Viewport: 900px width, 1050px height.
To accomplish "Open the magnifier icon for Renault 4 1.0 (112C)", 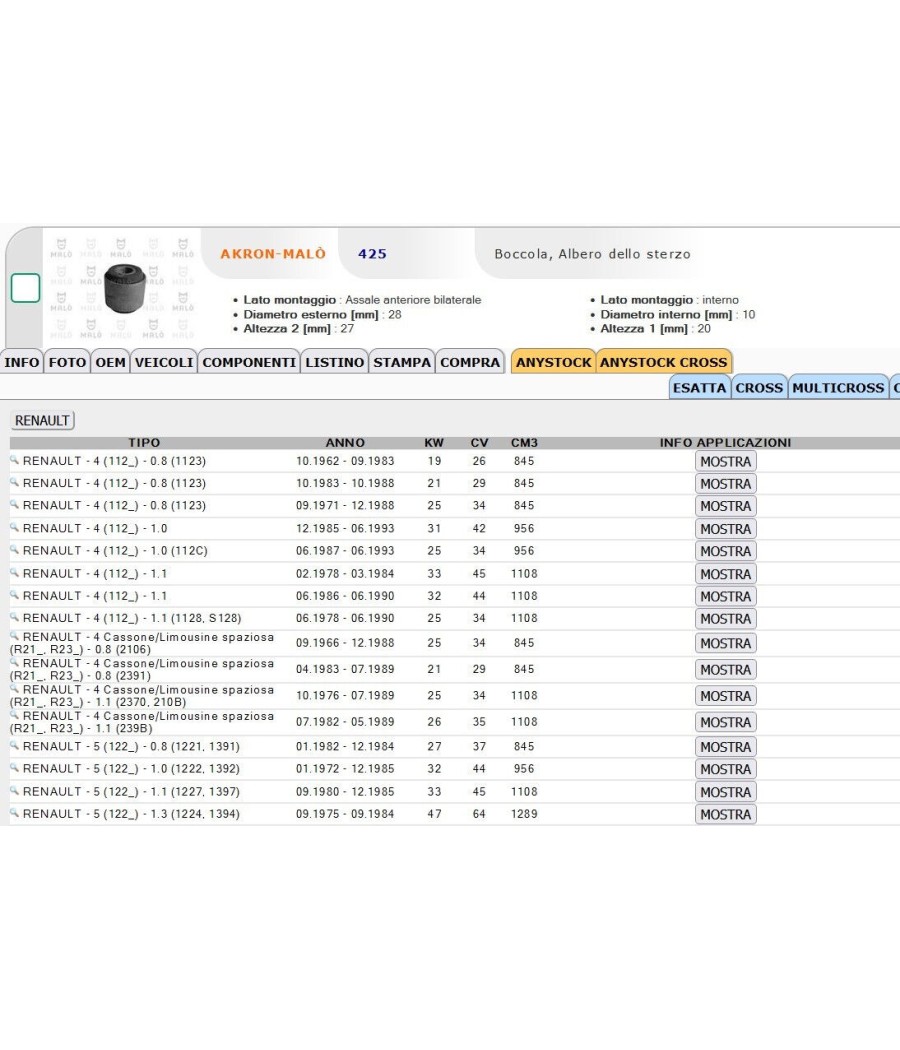I will pyautogui.click(x=14, y=549).
